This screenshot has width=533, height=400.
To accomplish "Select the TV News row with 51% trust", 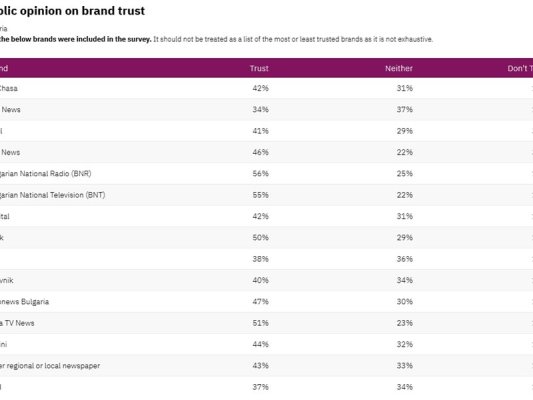I will pyautogui.click(x=266, y=323).
